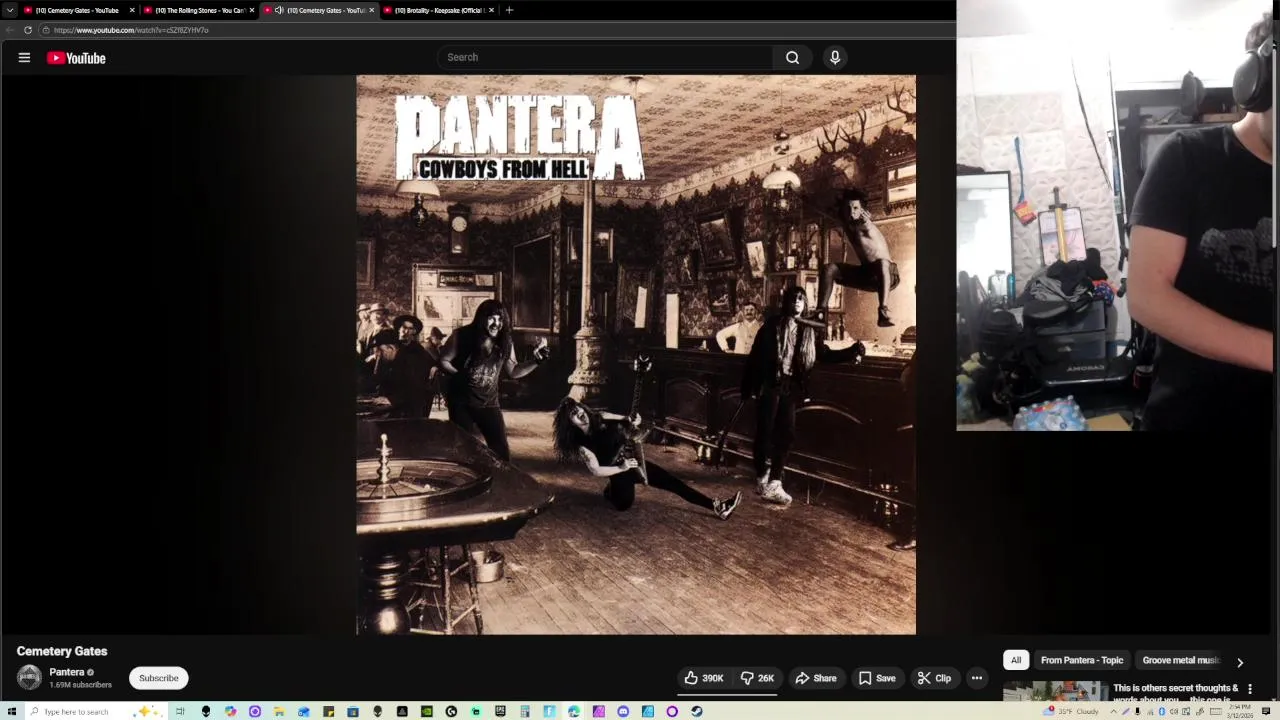
Task: Open Pantera channel avatar
Action: click(29, 677)
